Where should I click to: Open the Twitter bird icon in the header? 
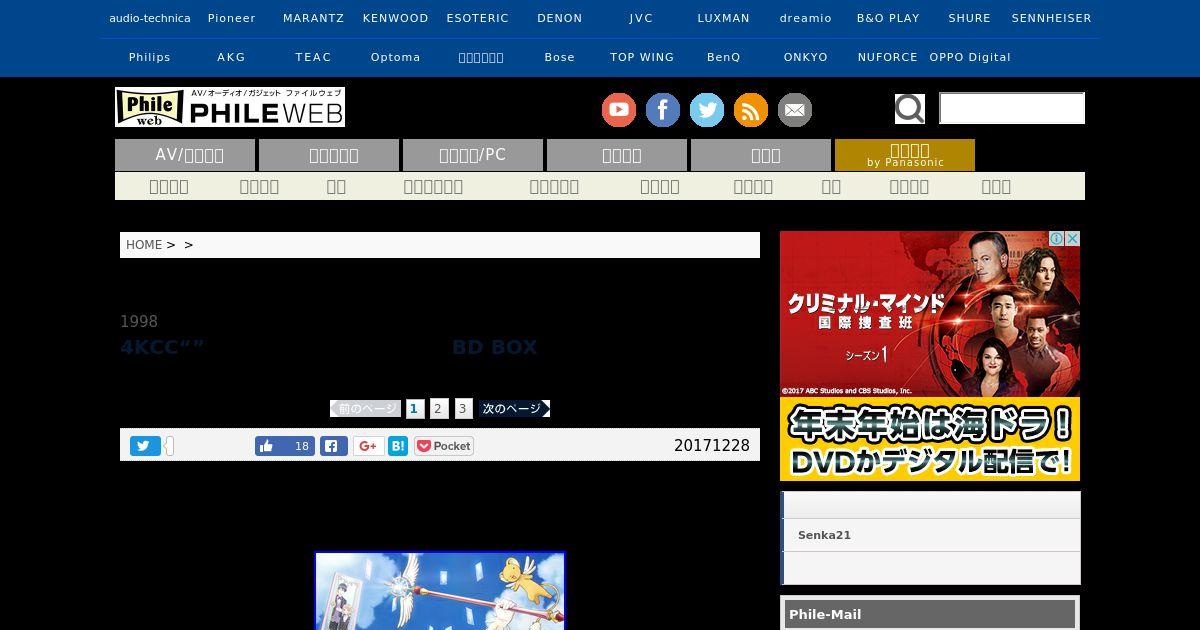pyautogui.click(x=707, y=110)
